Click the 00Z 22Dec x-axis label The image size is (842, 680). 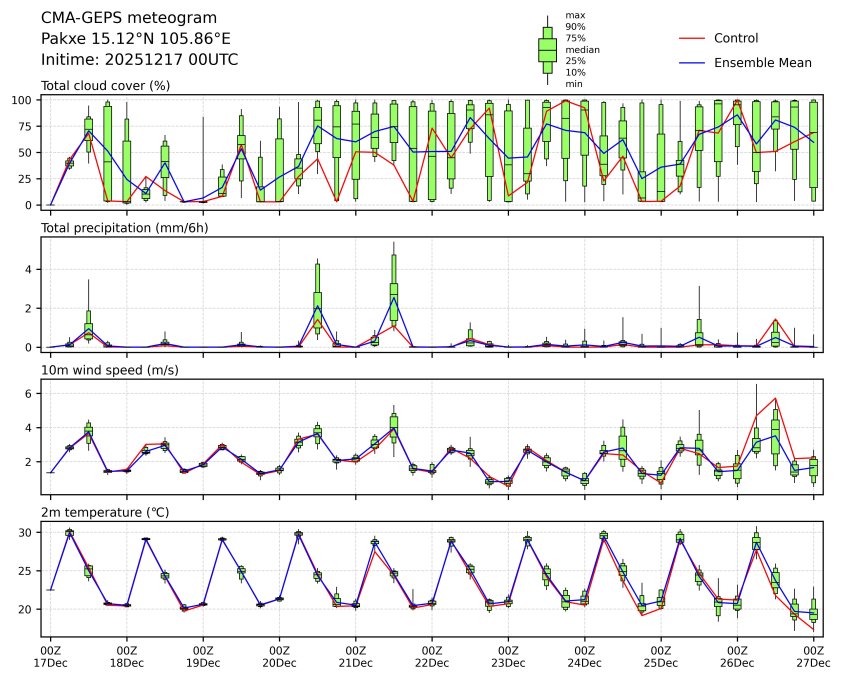point(432,656)
